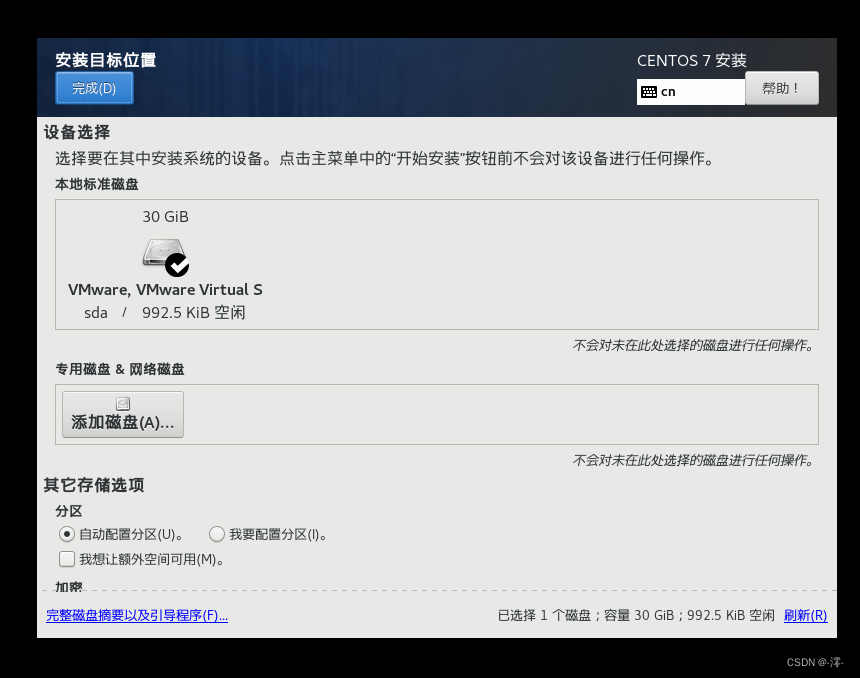Click the 本地标准磁盘 label
Image resolution: width=860 pixels, height=678 pixels.
click(97, 184)
